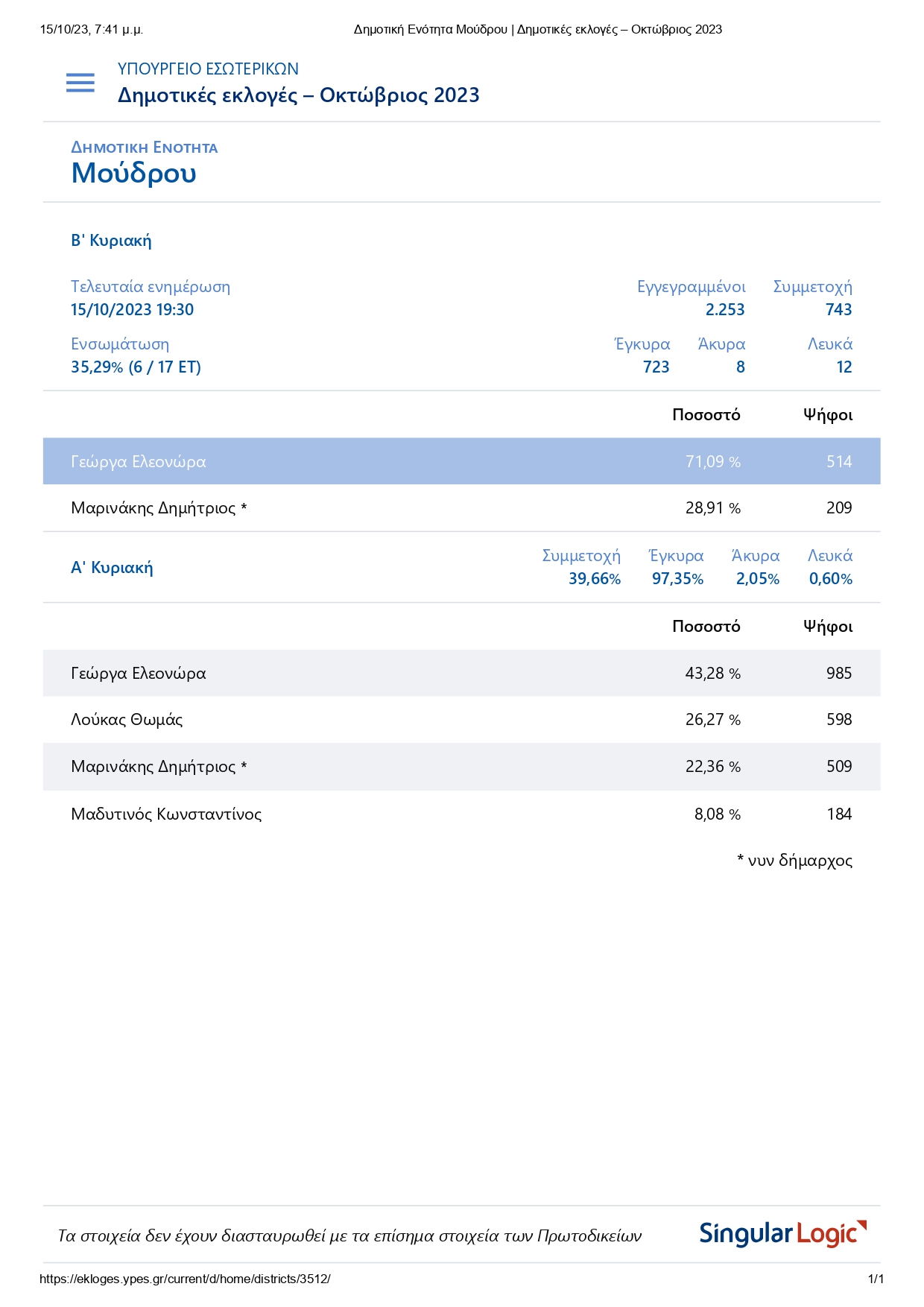Click the ΥΠΟΥΡΓΕΙΟ ΕΣΩΤΕΡΙΚΩΝ header link
The height and width of the screenshot is (1307, 924).
(208, 69)
